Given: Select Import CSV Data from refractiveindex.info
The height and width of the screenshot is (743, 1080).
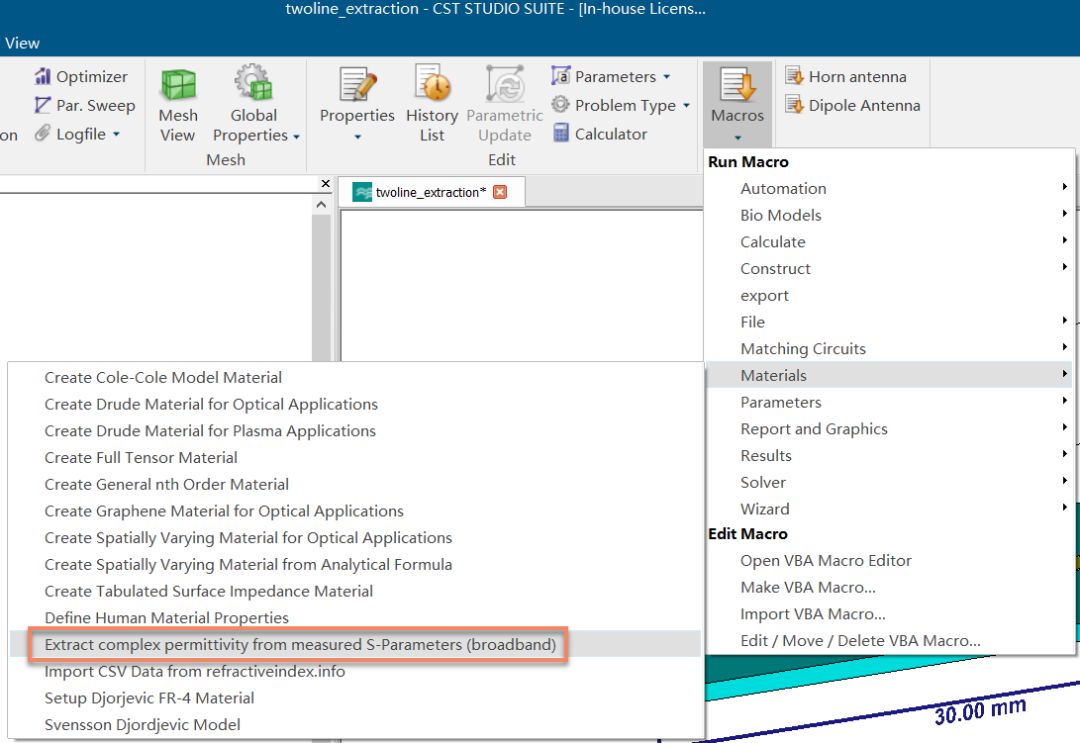Looking at the screenshot, I should pyautogui.click(x=355, y=671).
